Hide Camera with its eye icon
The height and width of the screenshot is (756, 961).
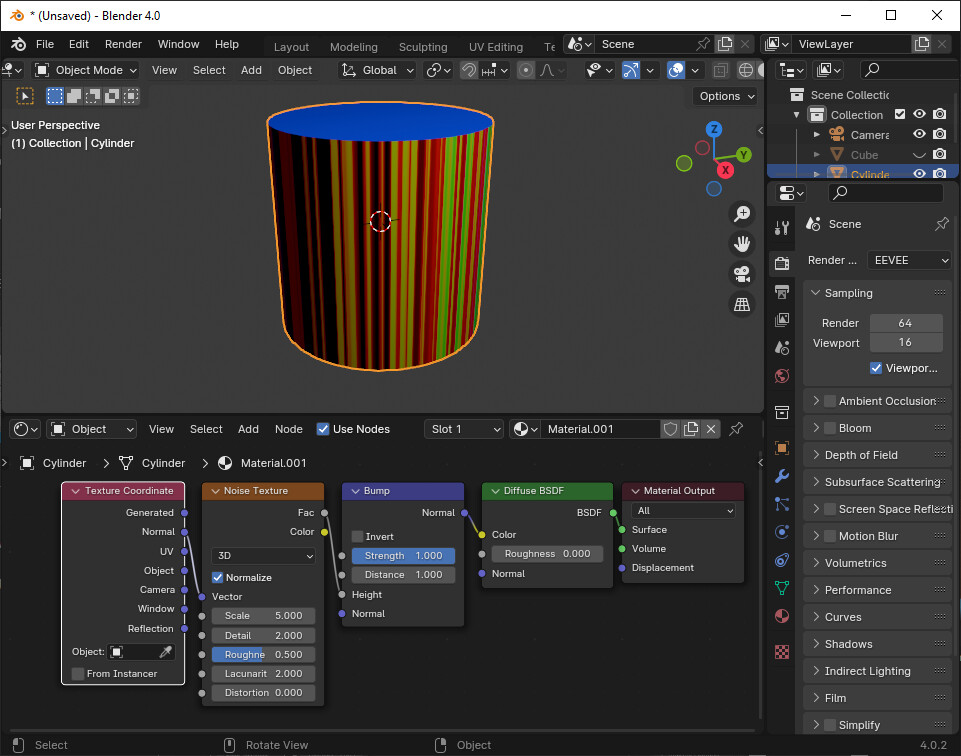[919, 134]
